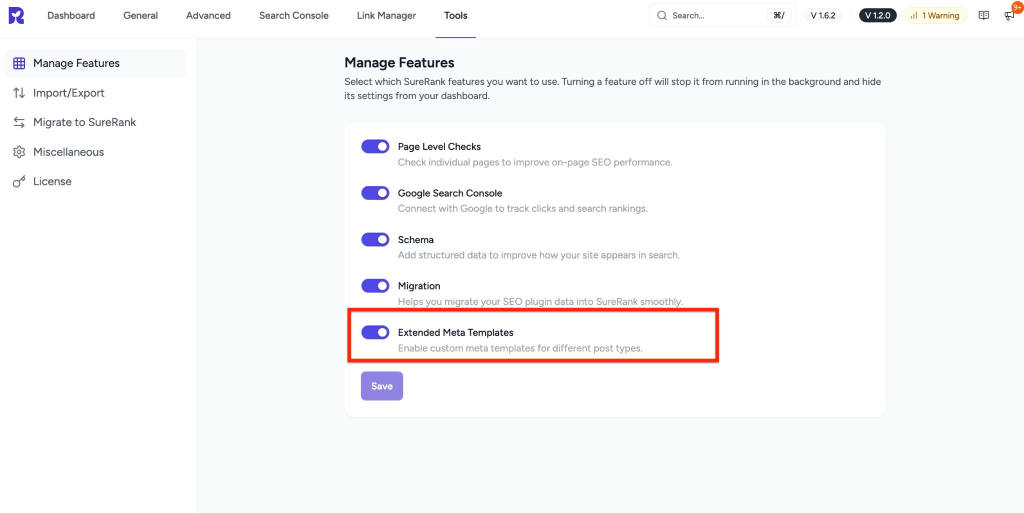The height and width of the screenshot is (513, 1024).
Task: Click the Manage Features grid icon
Action: click(x=19, y=63)
